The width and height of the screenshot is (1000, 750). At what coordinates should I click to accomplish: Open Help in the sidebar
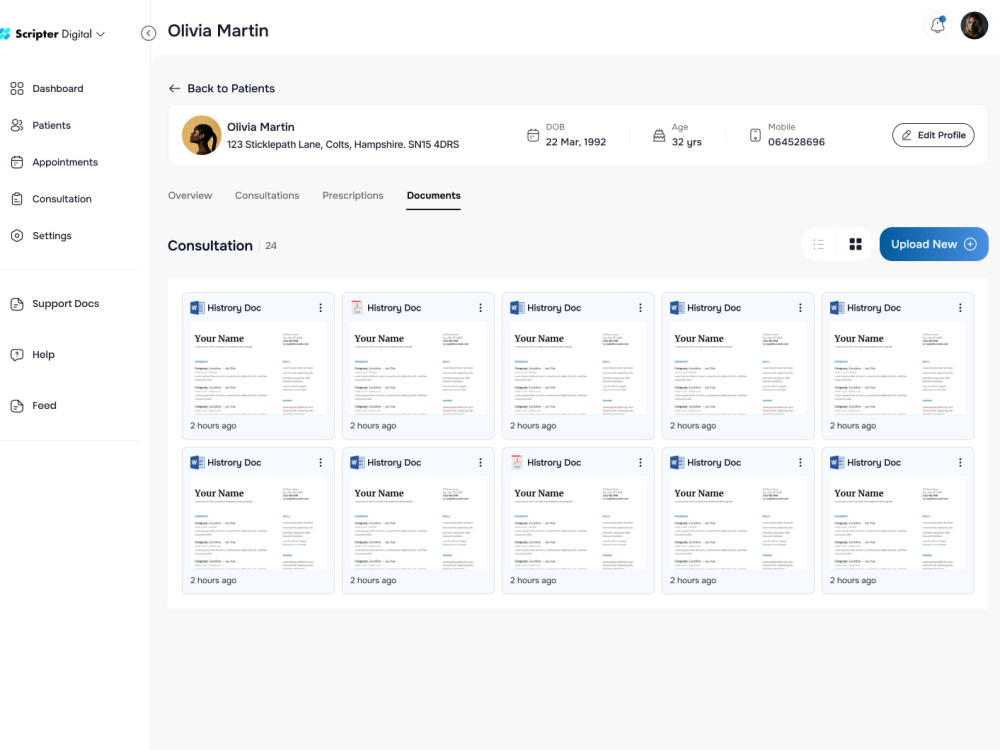point(33,355)
